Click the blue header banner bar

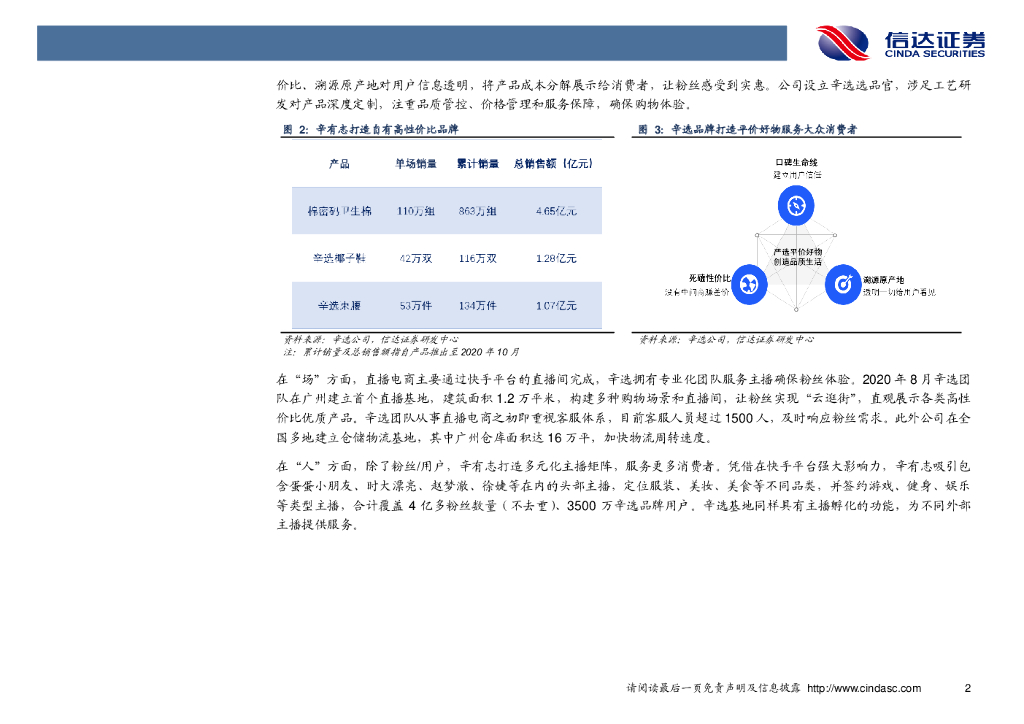(411, 43)
